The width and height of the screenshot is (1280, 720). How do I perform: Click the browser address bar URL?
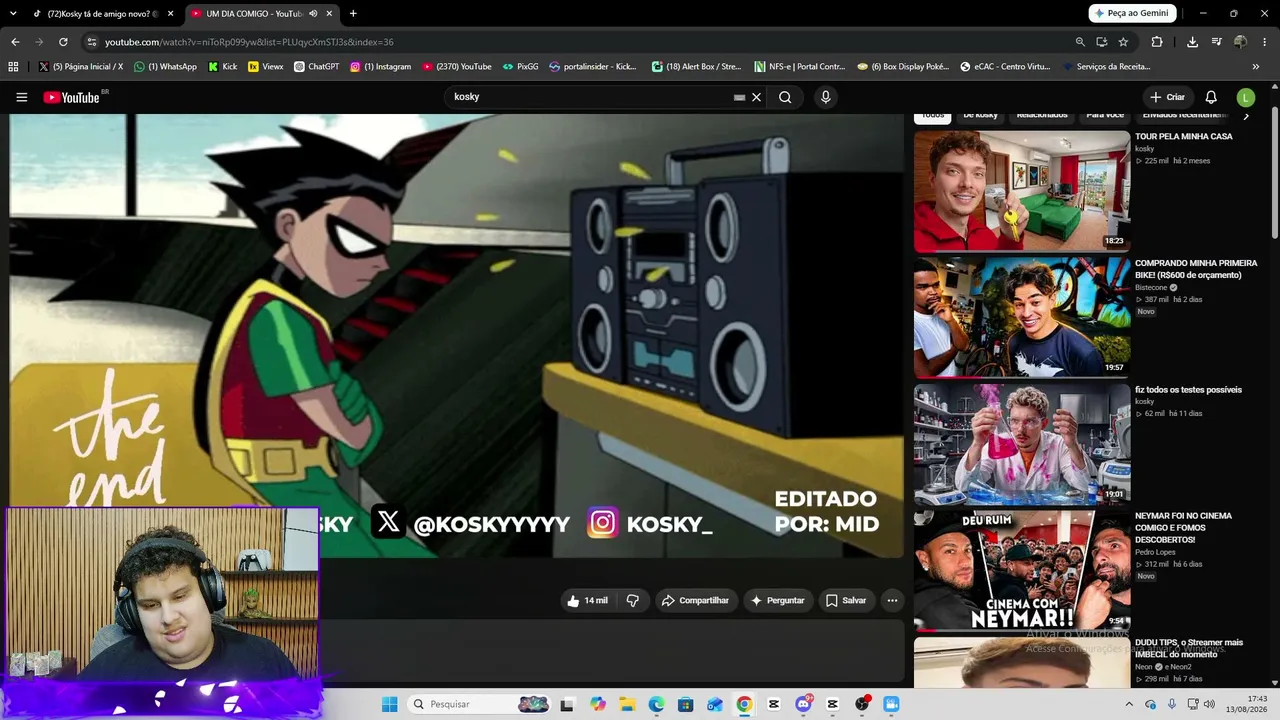249,42
